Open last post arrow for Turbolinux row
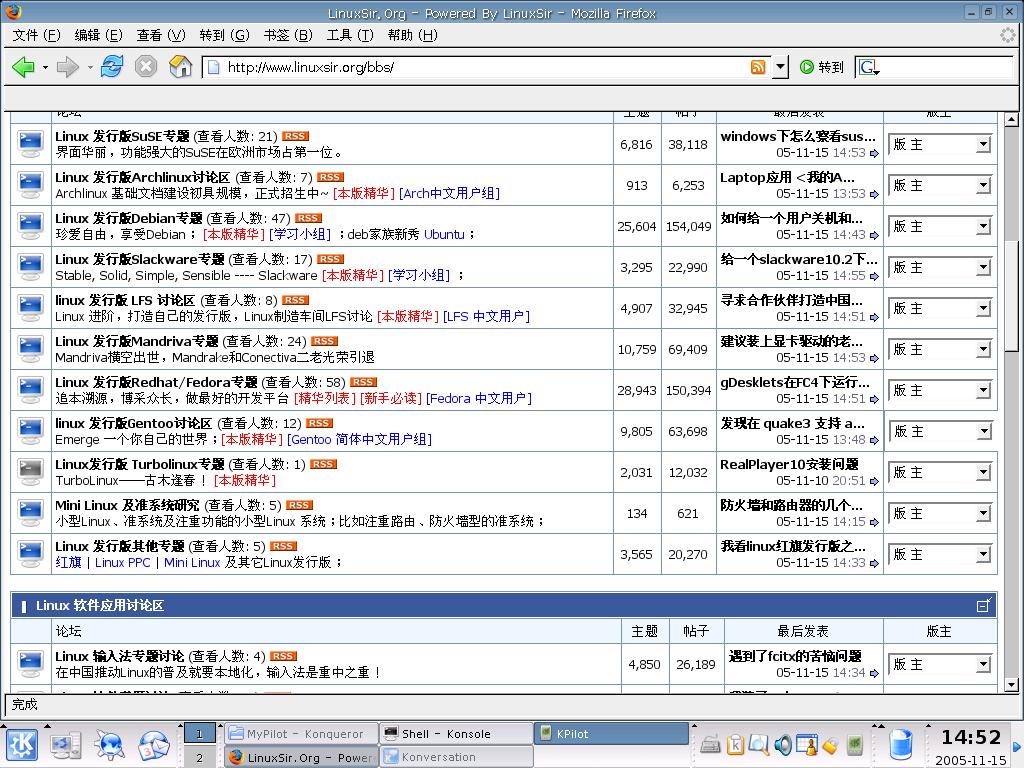Image resolution: width=1024 pixels, height=768 pixels. (x=874, y=481)
